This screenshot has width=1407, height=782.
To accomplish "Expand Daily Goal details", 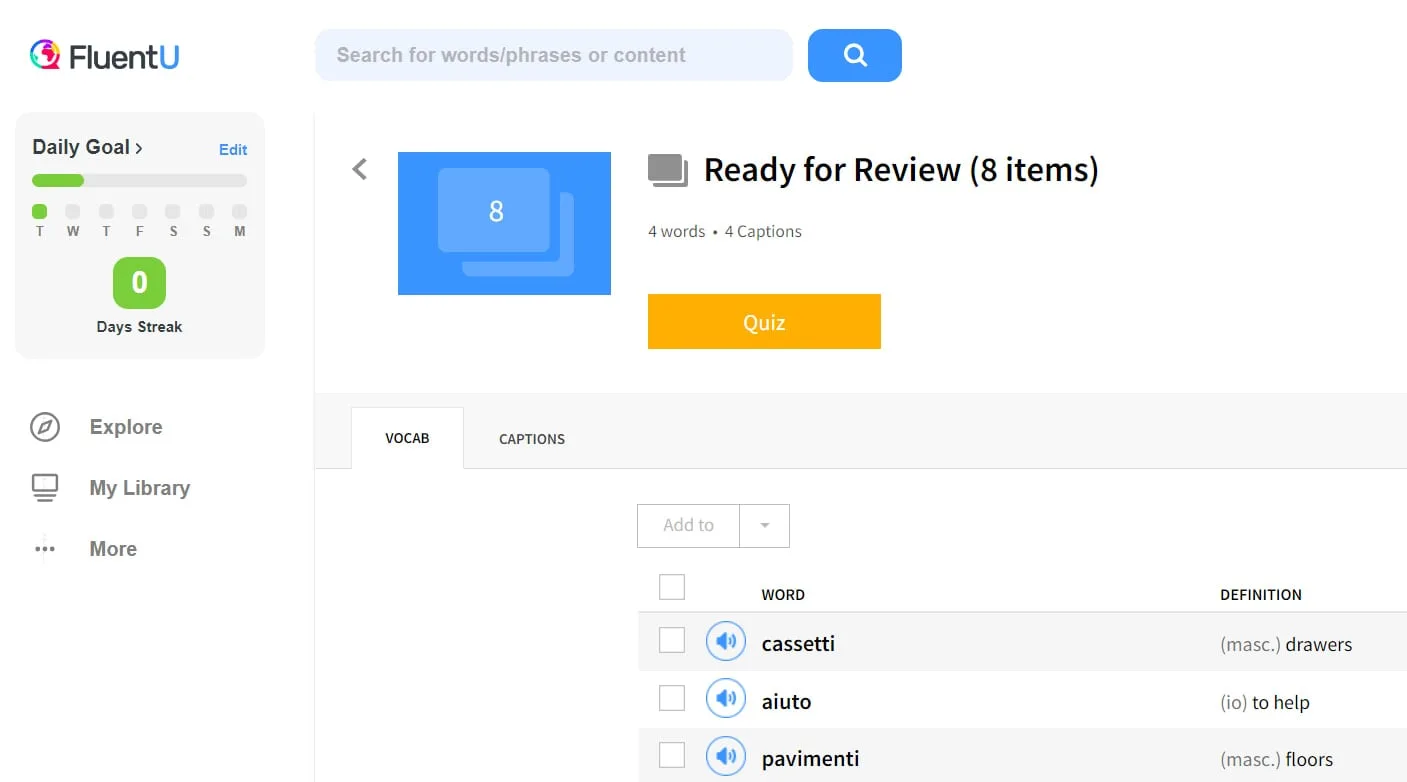I will 87,147.
